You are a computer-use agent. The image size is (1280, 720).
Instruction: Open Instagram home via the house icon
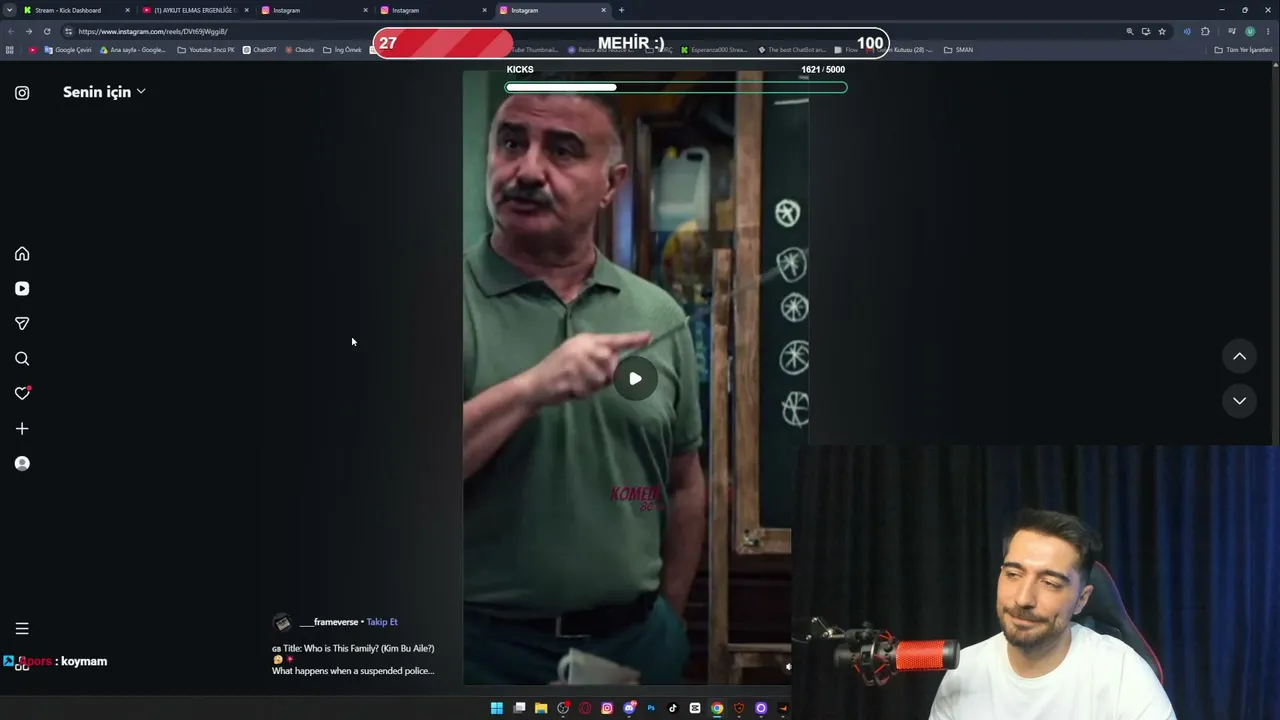click(22, 254)
